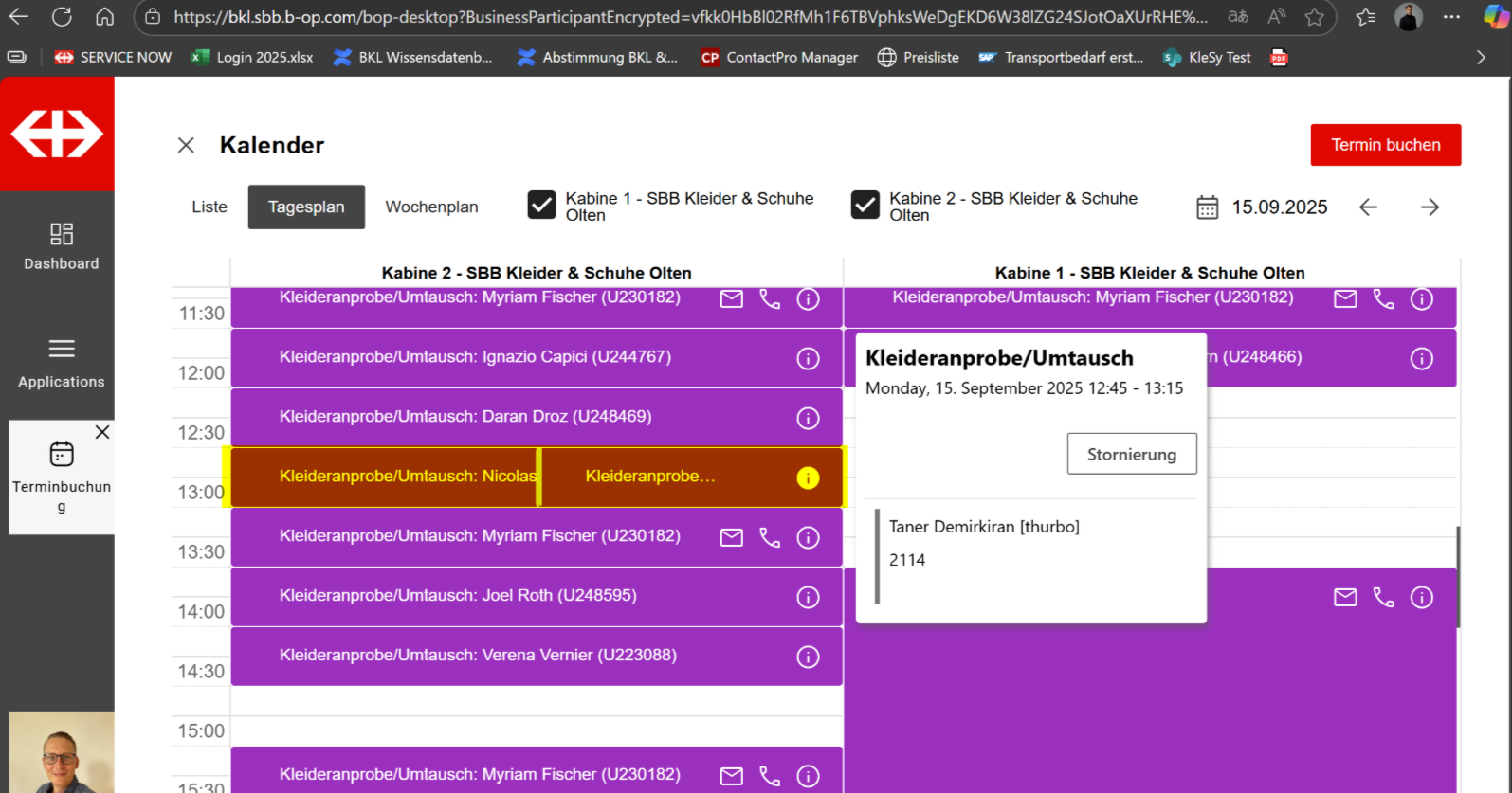Open the Joel Roth appointment entry
1512x793 pixels.
coord(458,596)
